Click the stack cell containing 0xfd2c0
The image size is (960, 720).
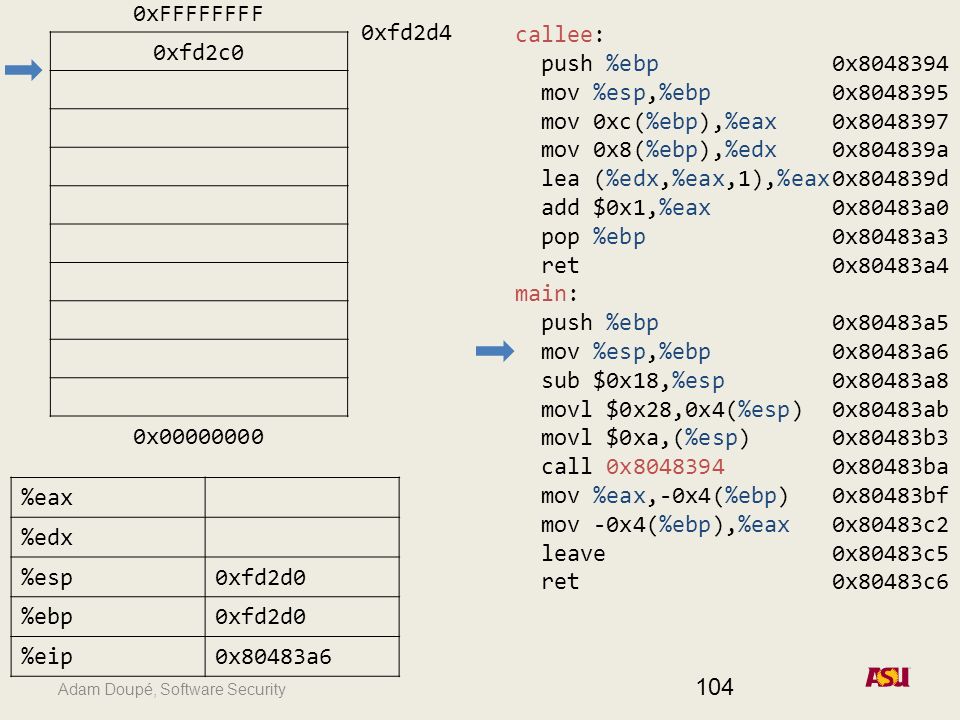click(x=199, y=51)
